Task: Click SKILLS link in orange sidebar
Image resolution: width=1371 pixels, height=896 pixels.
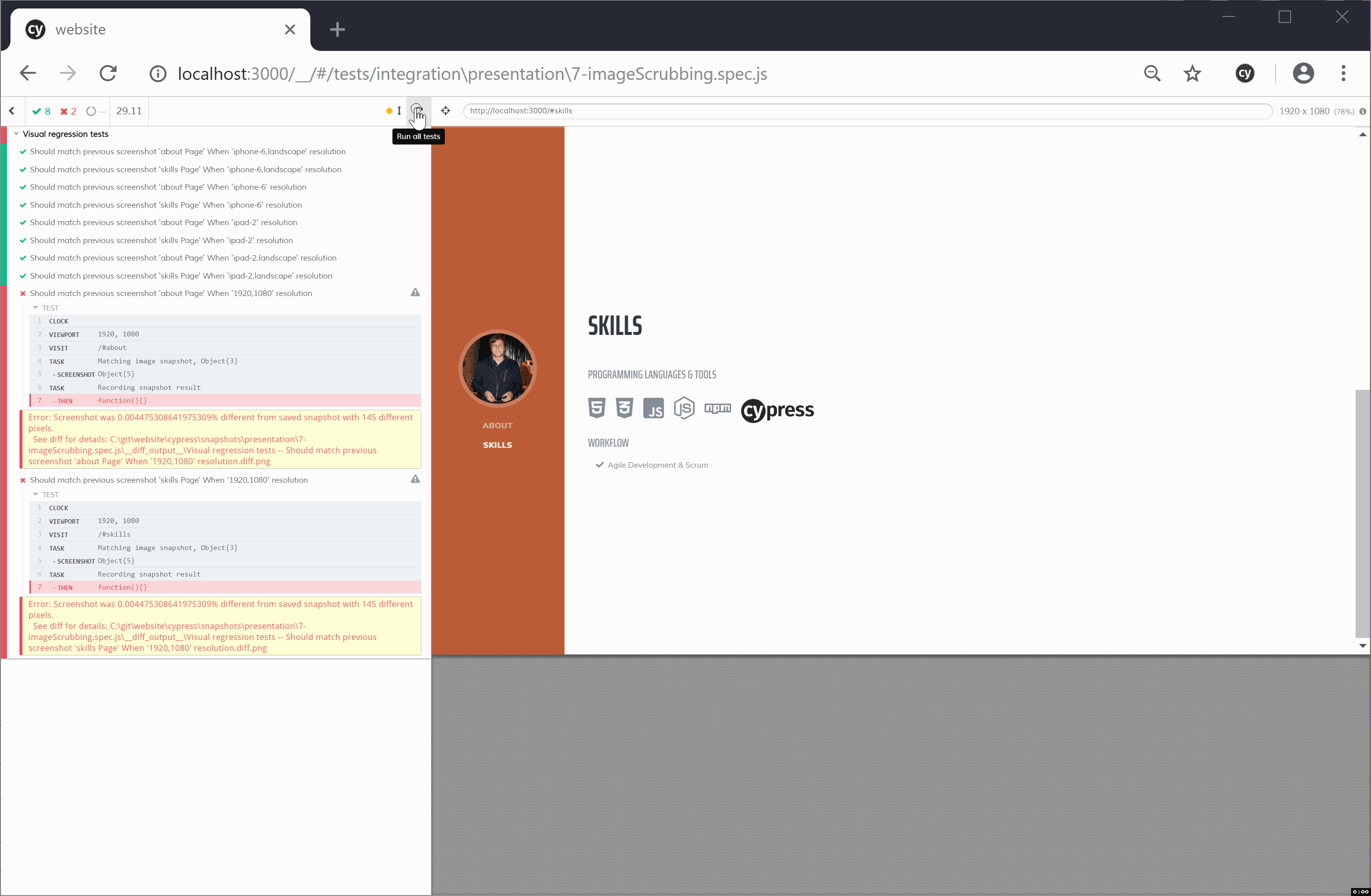Action: click(497, 445)
